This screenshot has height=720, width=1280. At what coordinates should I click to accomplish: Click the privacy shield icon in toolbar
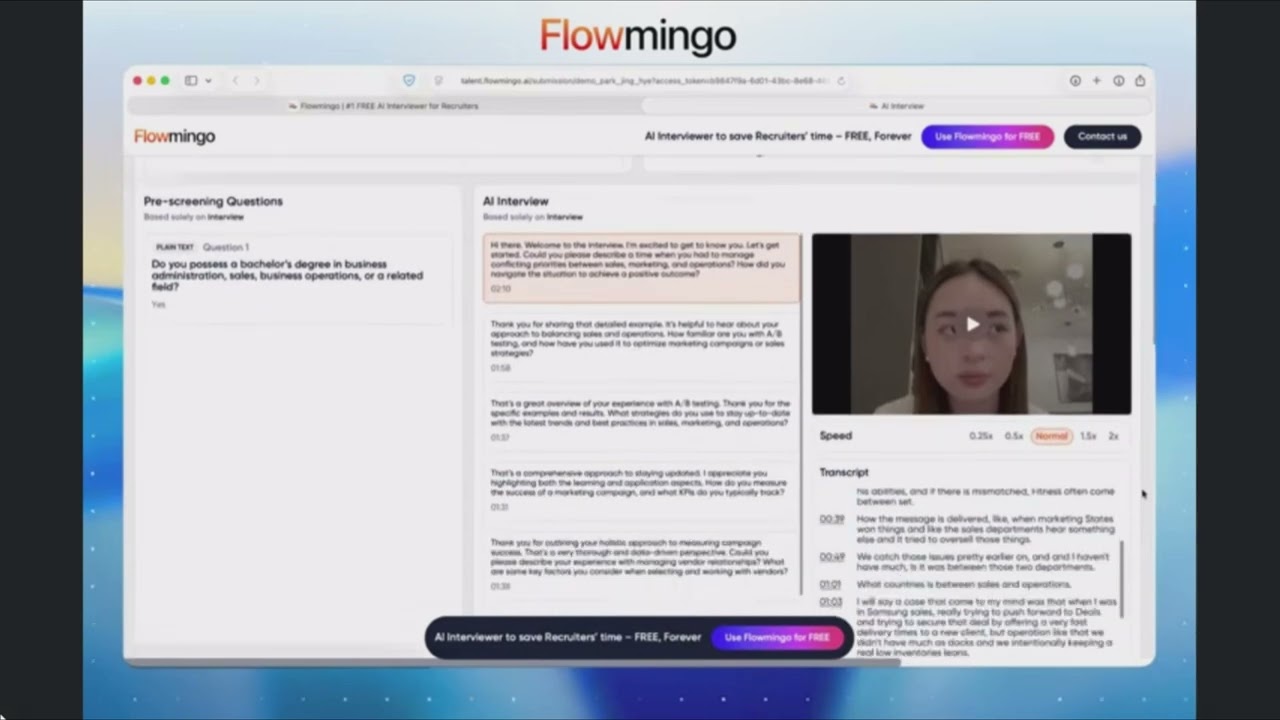[409, 81]
